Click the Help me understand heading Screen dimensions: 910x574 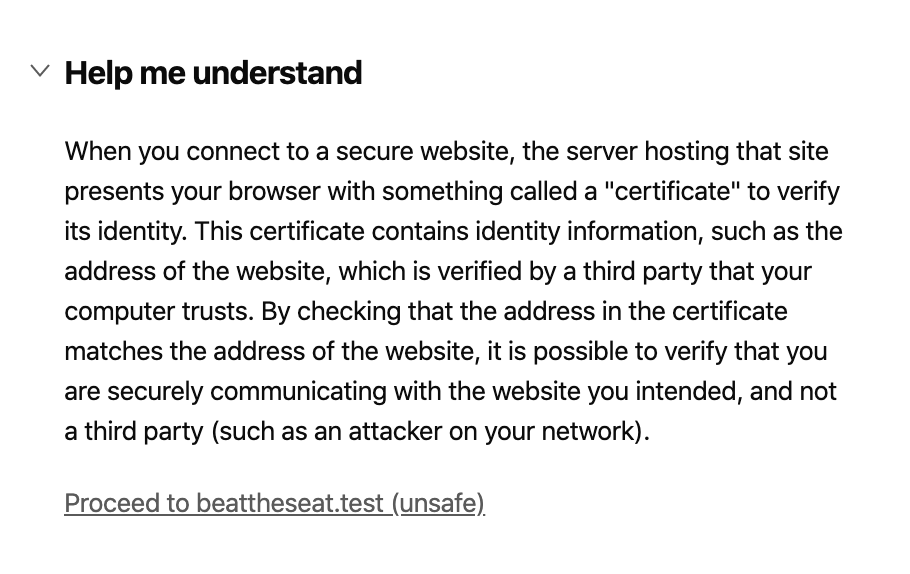213,73
